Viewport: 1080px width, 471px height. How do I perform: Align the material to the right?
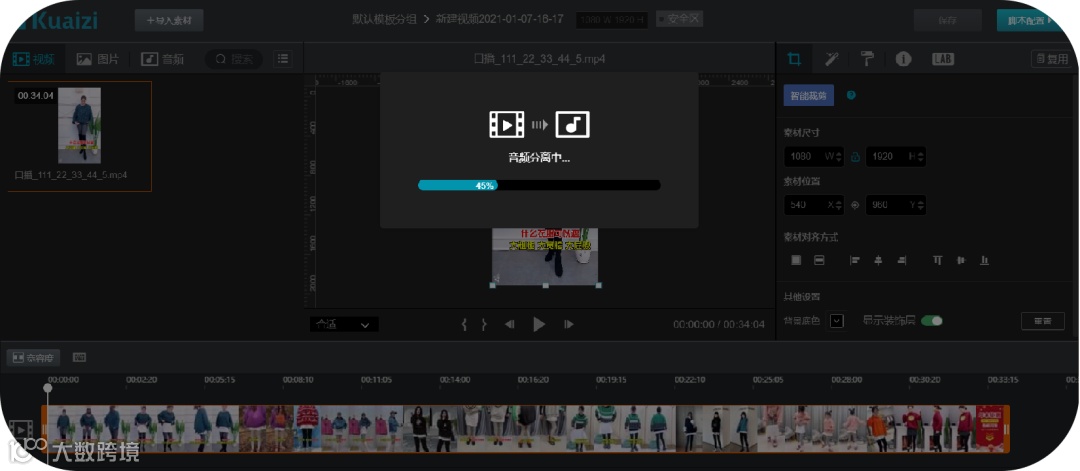(902, 260)
